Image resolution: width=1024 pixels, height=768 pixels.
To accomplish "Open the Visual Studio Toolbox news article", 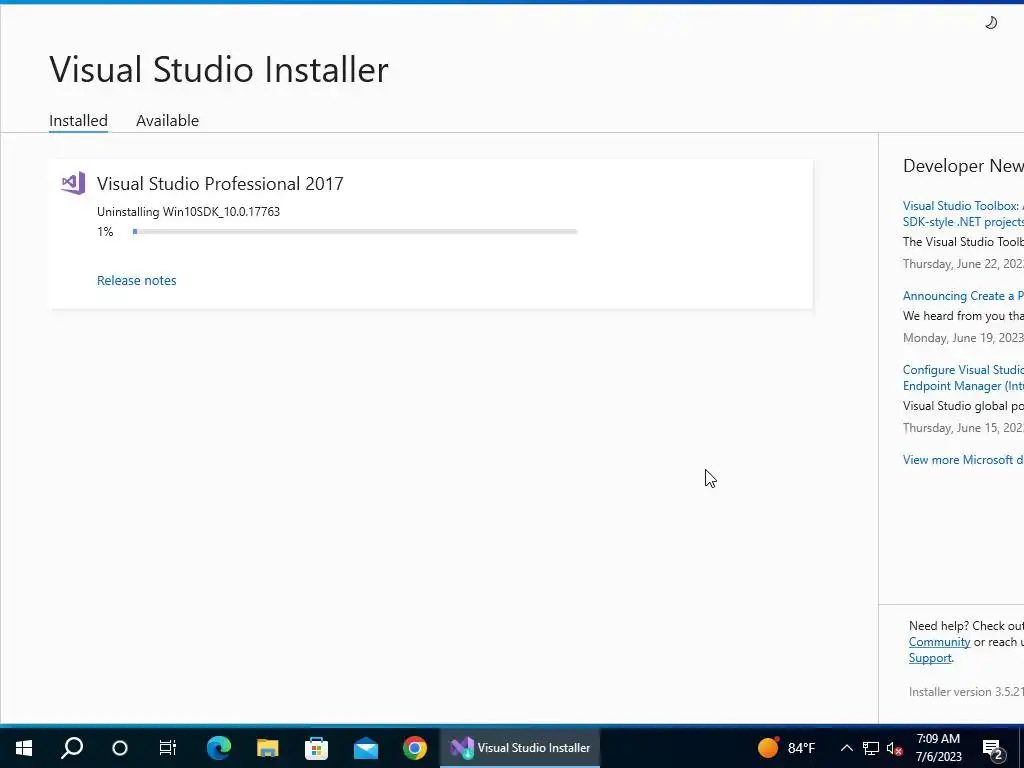I will click(963, 214).
